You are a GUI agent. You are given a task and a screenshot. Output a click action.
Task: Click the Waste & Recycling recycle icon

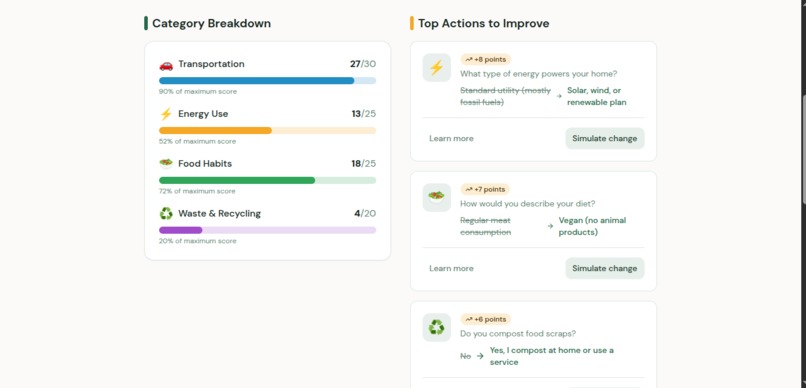(x=166, y=213)
